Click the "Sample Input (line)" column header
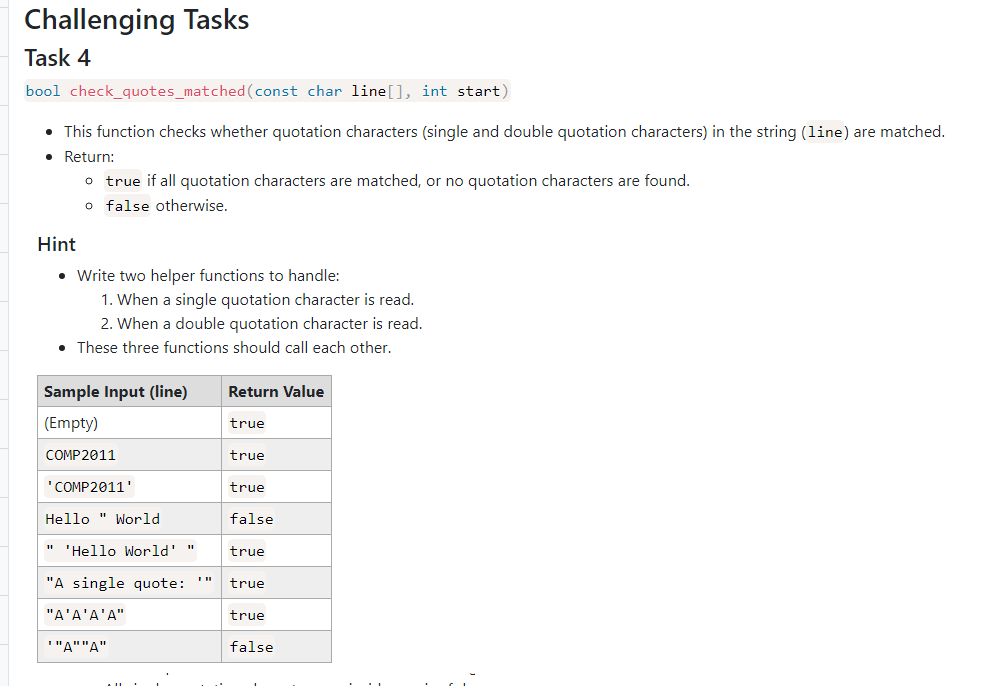Image resolution: width=1002 pixels, height=686 pixels. tap(116, 392)
